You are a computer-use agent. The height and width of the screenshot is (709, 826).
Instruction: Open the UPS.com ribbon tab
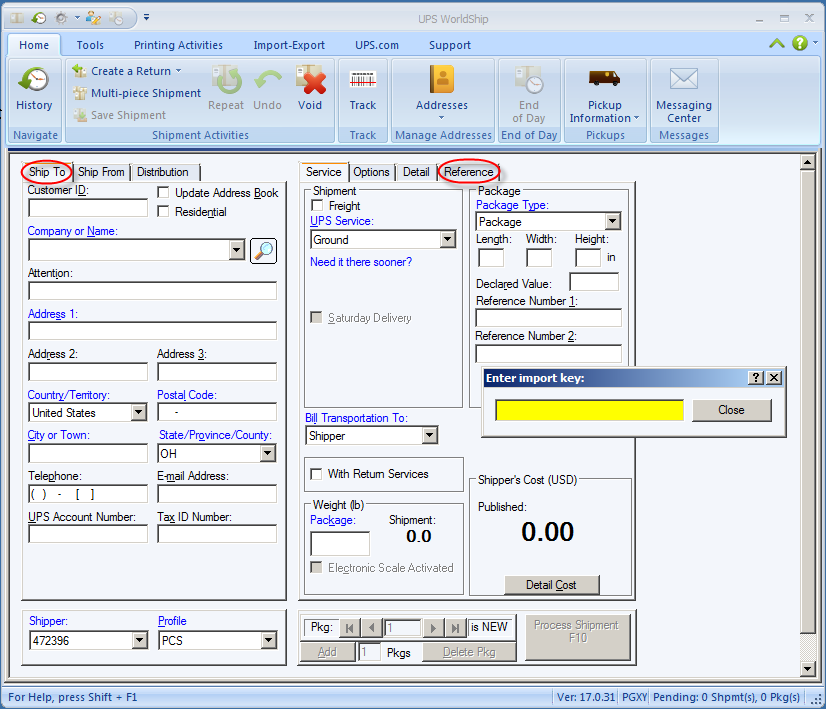pos(377,45)
